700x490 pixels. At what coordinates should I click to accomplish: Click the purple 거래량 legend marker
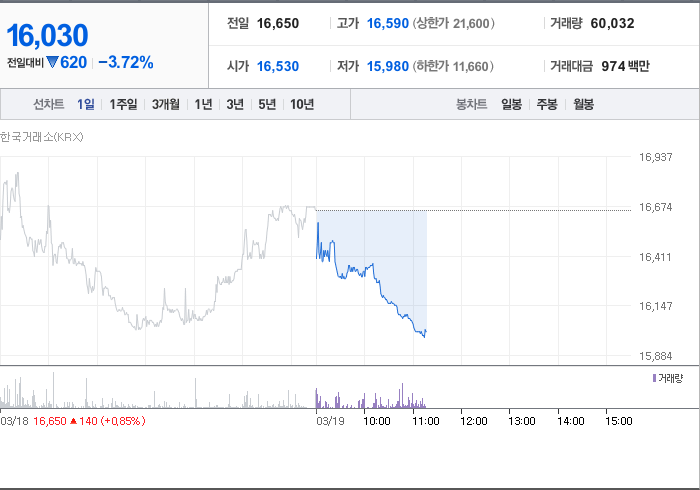(654, 378)
